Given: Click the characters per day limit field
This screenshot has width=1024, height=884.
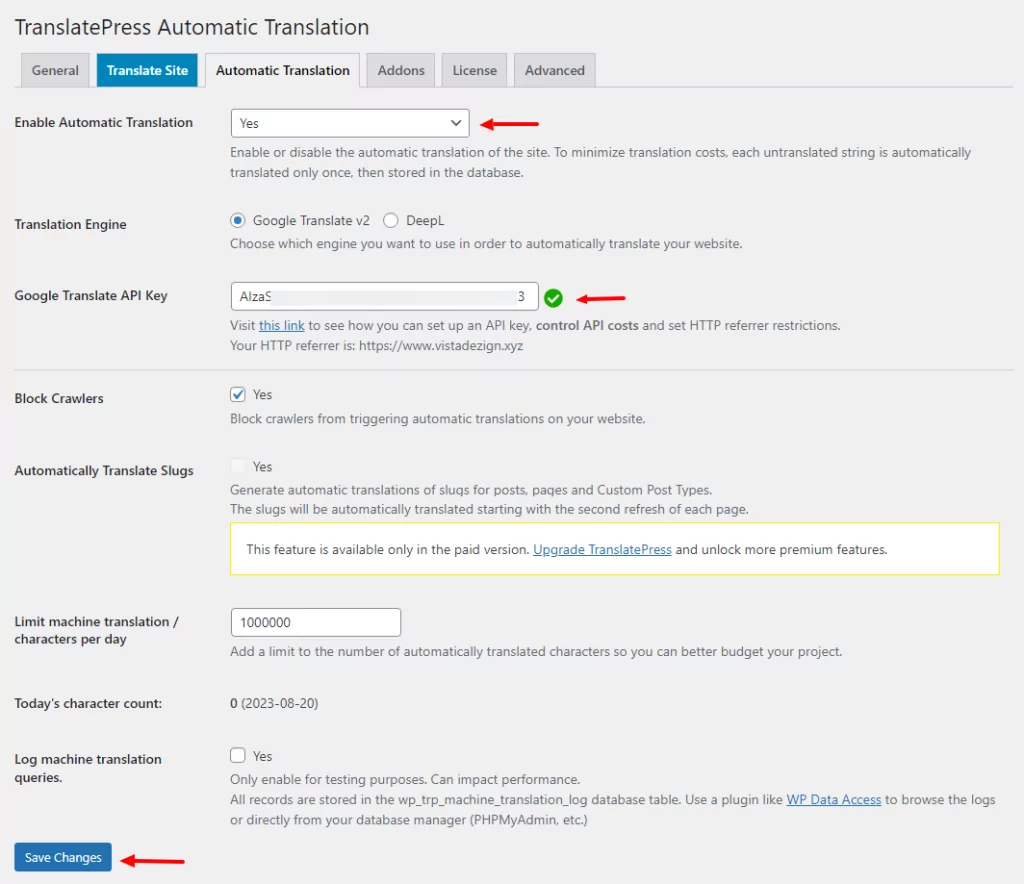Looking at the screenshot, I should [x=315, y=622].
